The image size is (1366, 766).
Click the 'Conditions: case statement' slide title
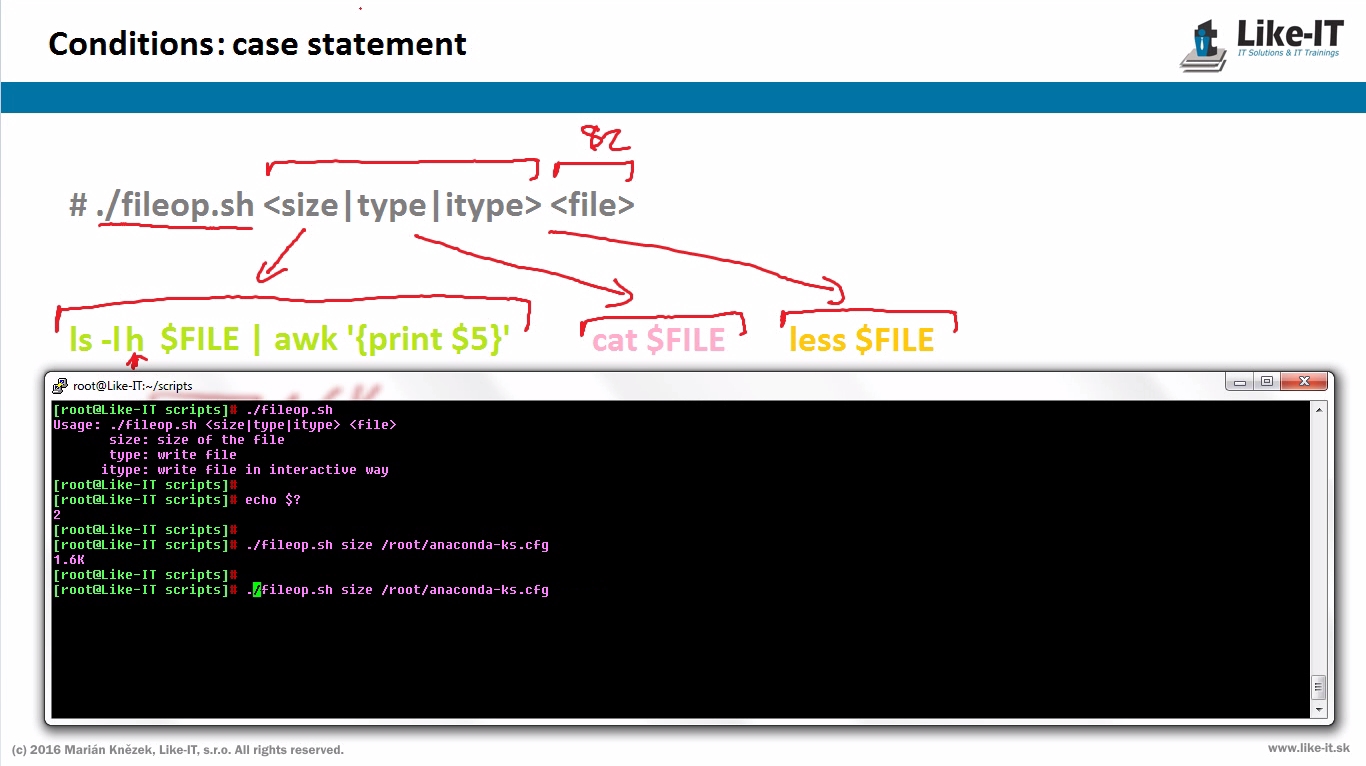[257, 44]
